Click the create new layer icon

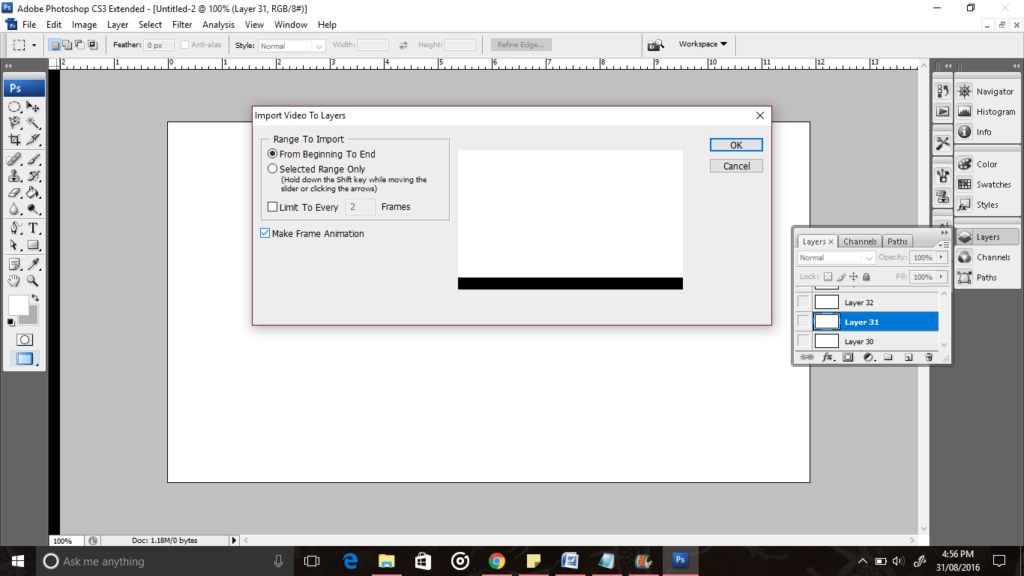(908, 357)
